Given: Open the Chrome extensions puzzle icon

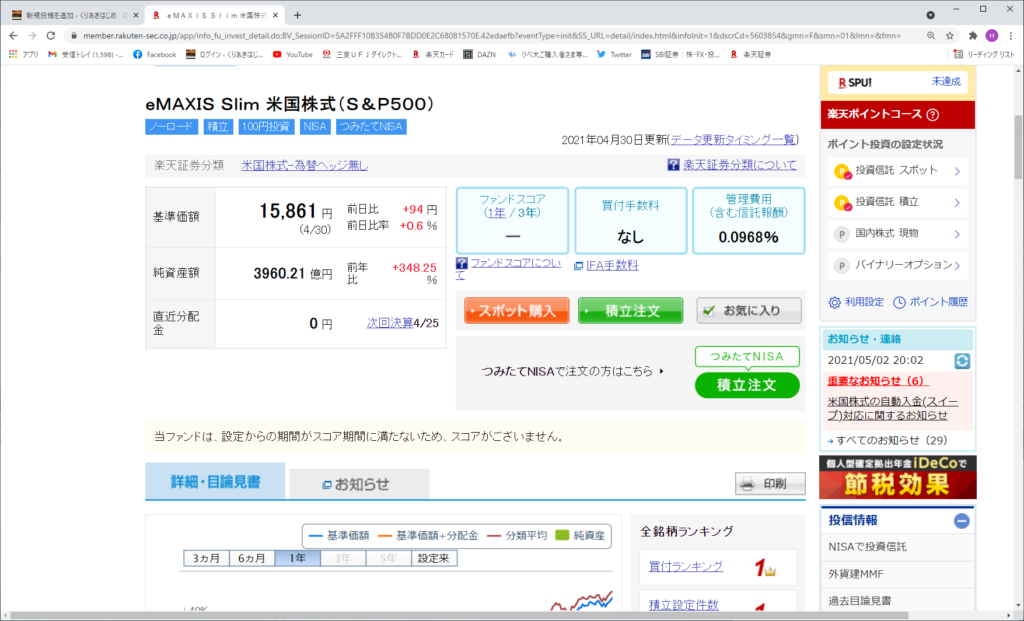Looking at the screenshot, I should 970,34.
